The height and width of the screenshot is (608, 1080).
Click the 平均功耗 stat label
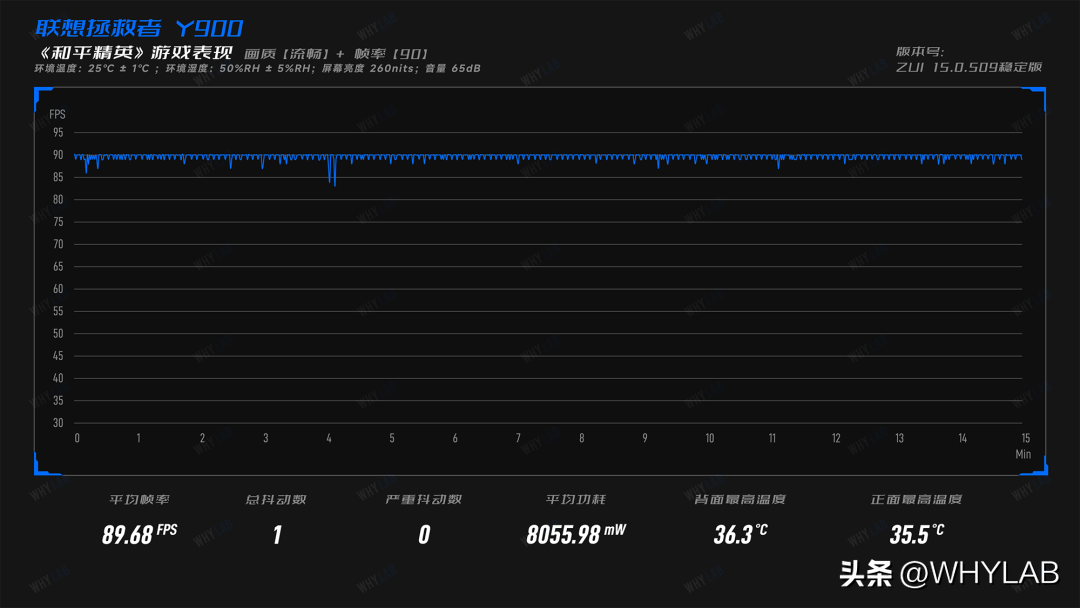tap(576, 499)
